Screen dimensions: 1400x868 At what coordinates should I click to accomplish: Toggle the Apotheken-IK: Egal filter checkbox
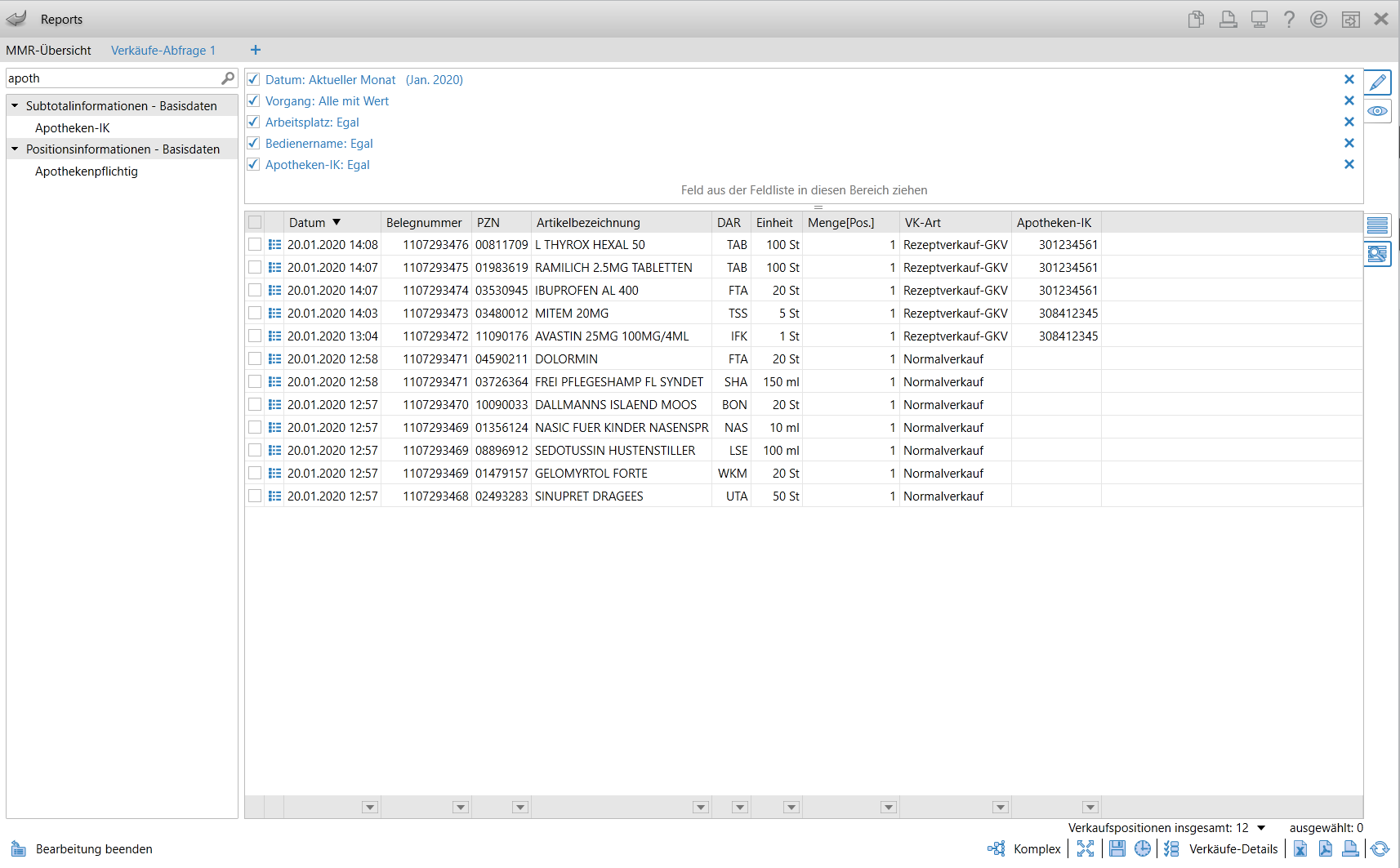pos(253,164)
